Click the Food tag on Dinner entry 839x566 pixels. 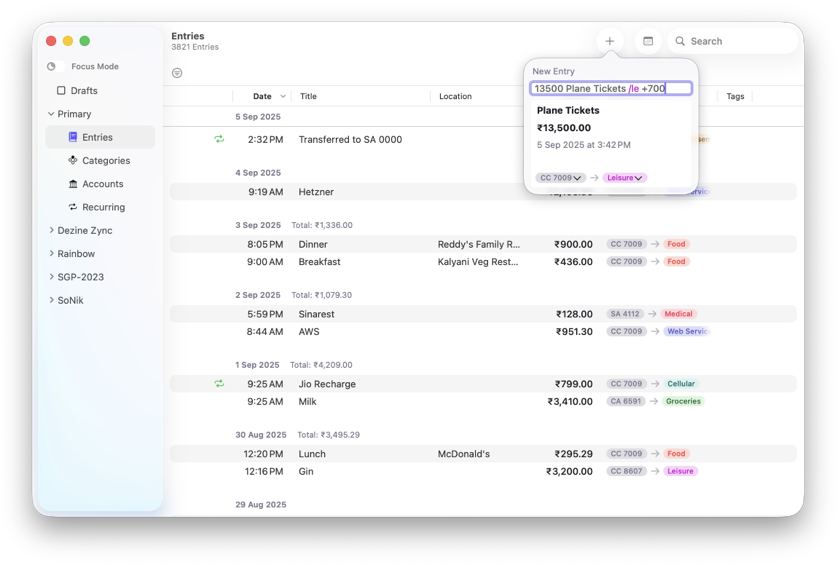[x=676, y=244]
